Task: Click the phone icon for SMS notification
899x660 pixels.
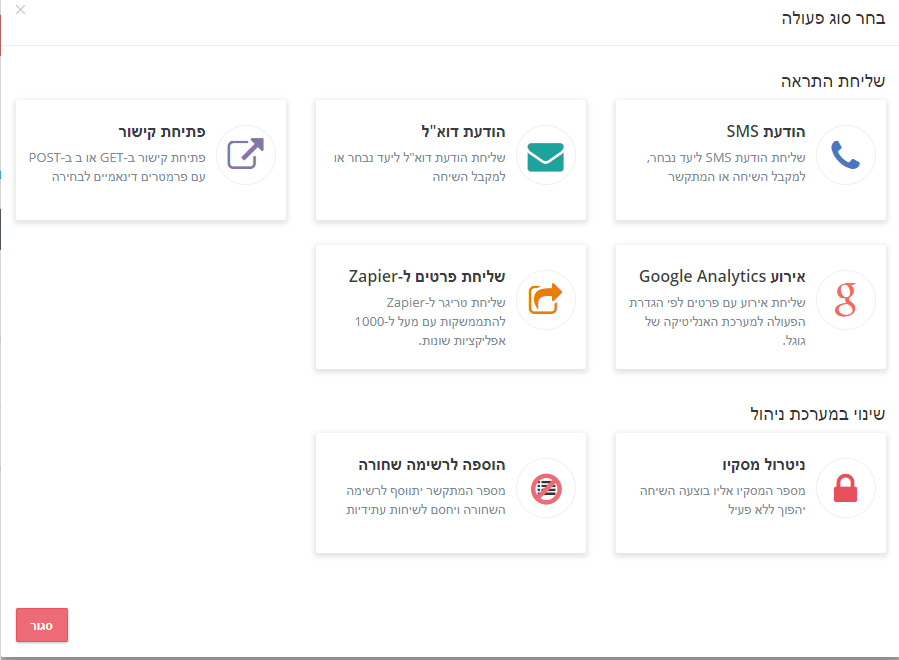Action: tap(845, 155)
